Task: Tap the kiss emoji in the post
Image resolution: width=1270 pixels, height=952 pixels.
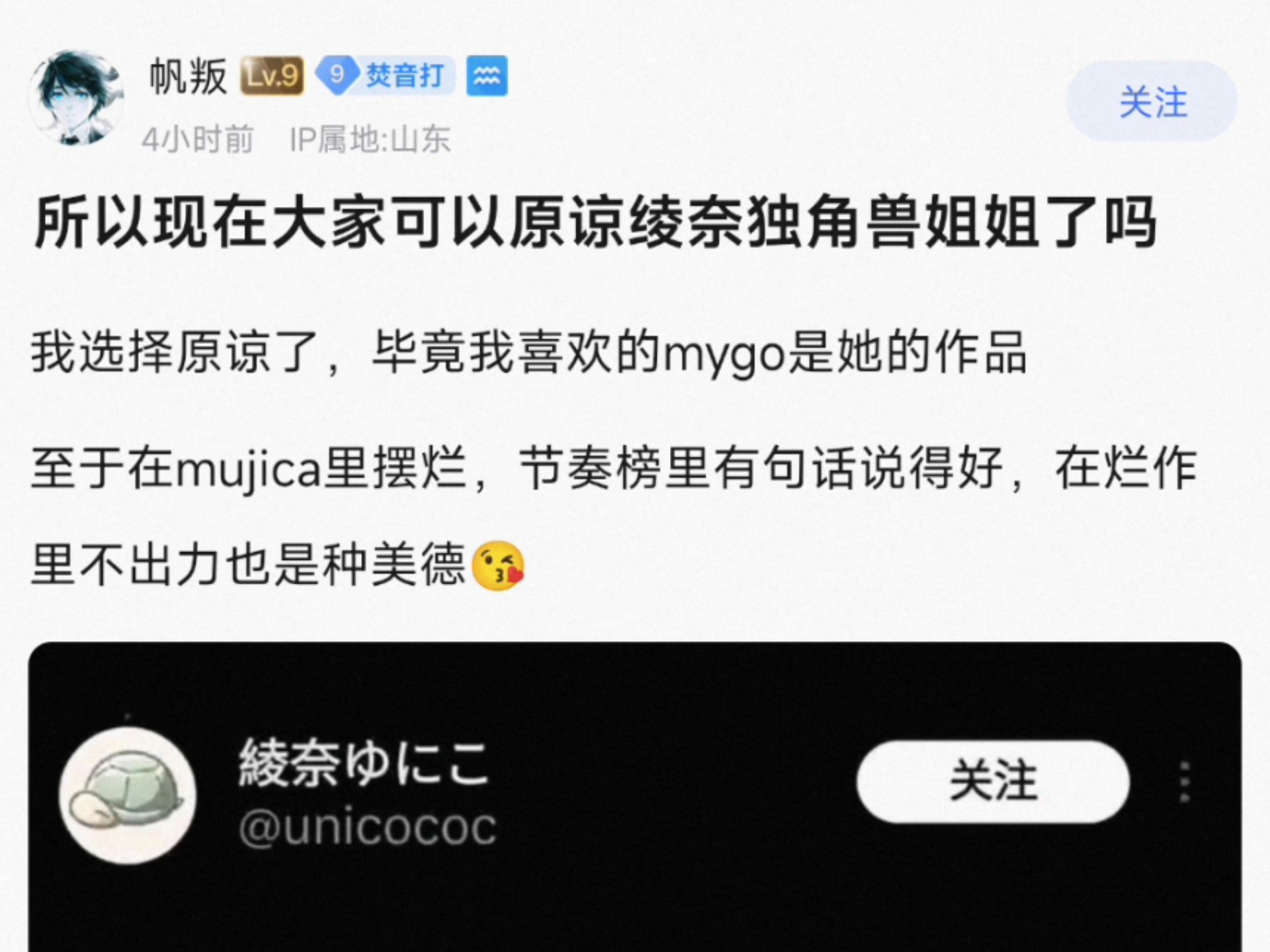Action: point(498,566)
